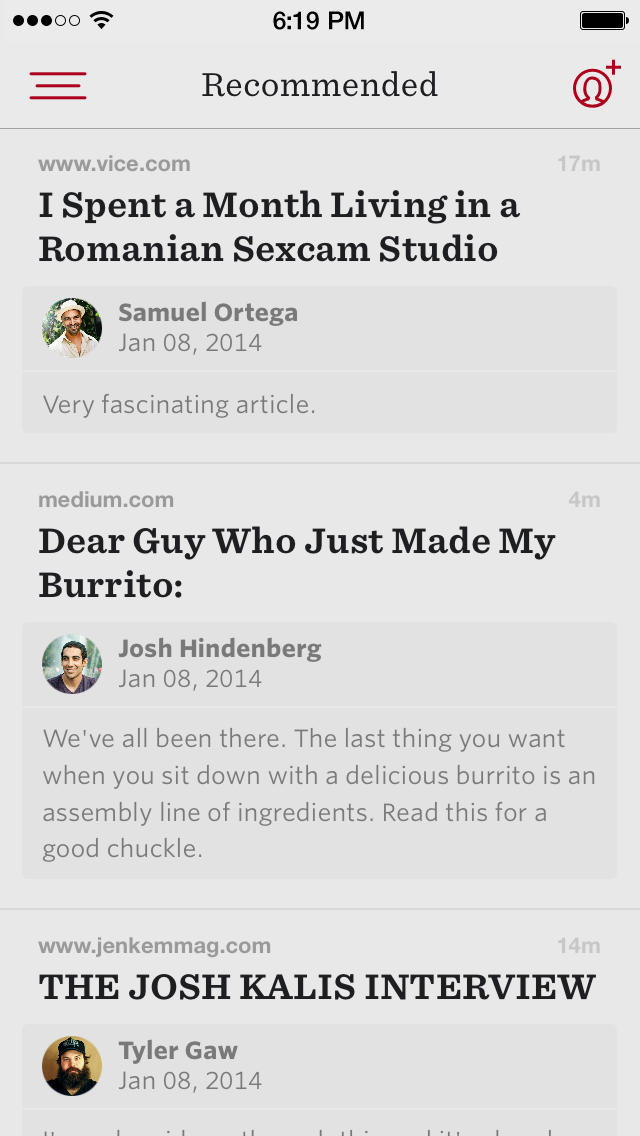
Task: Tap Samuel Ortega's profile picture
Action: [72, 328]
